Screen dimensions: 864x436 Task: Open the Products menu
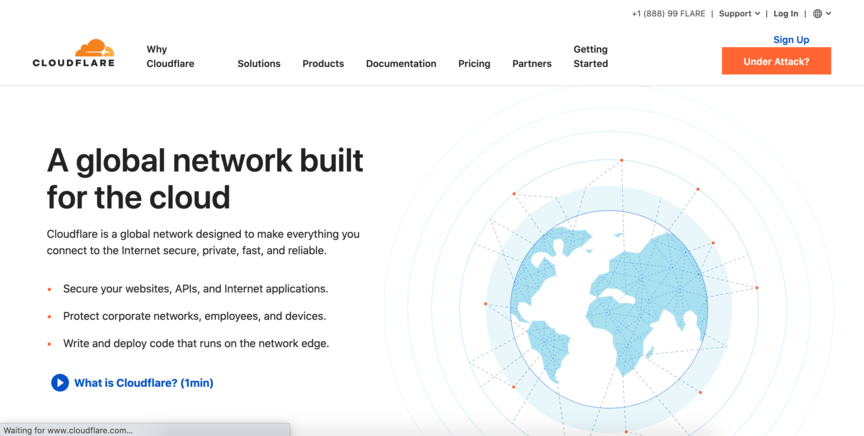coord(323,63)
